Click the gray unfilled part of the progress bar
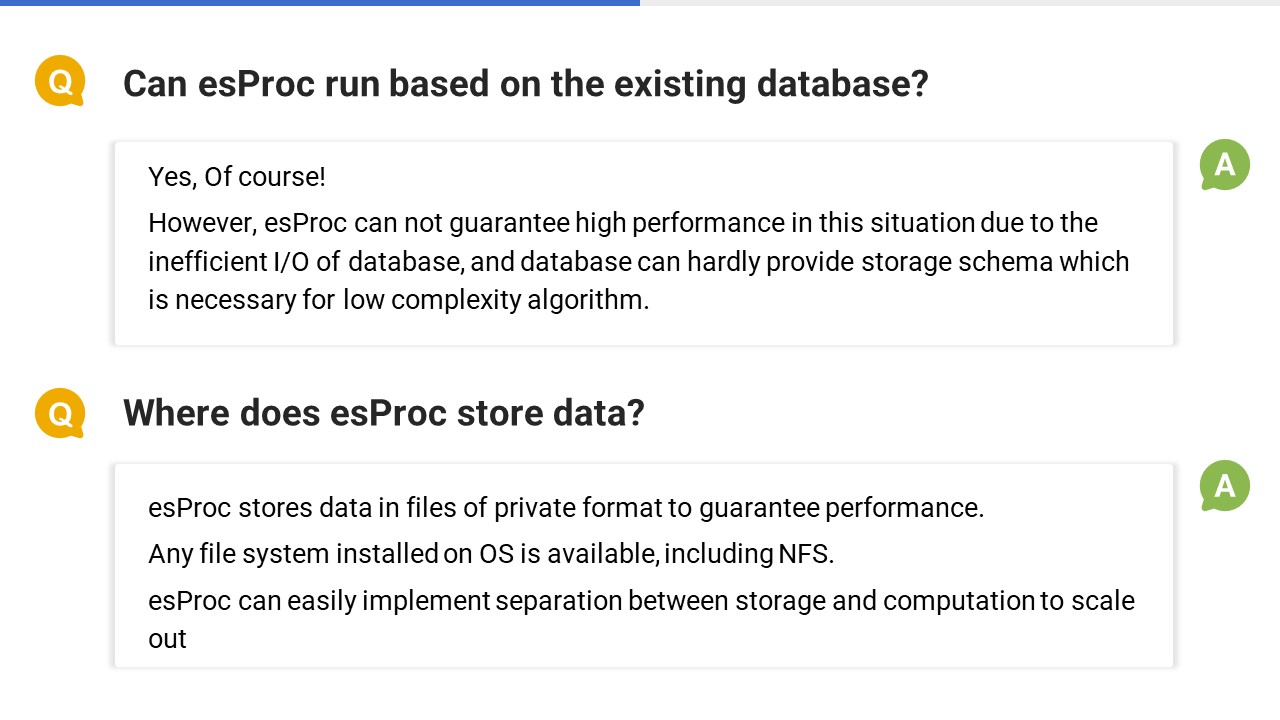Screen dimensions: 1280x720 [960, 3]
